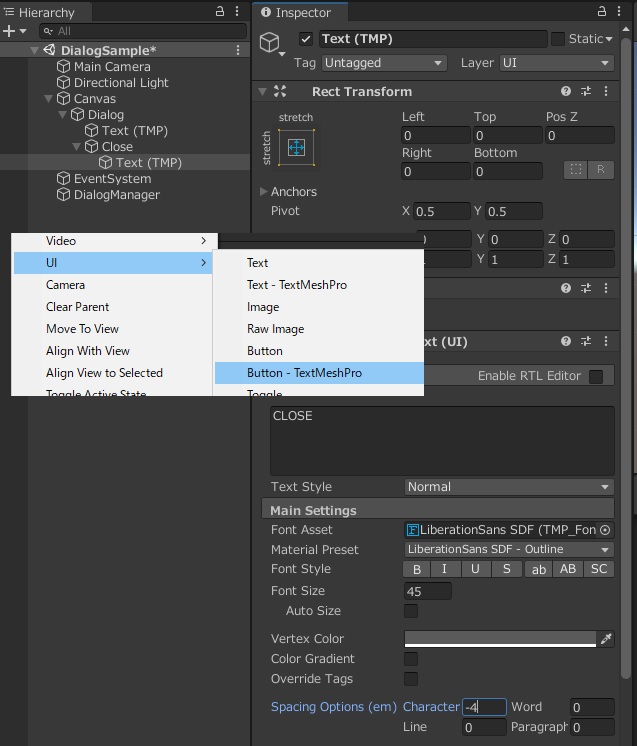Collapse the DialogSample scene tree
This screenshot has height=746, width=637.
(34, 50)
